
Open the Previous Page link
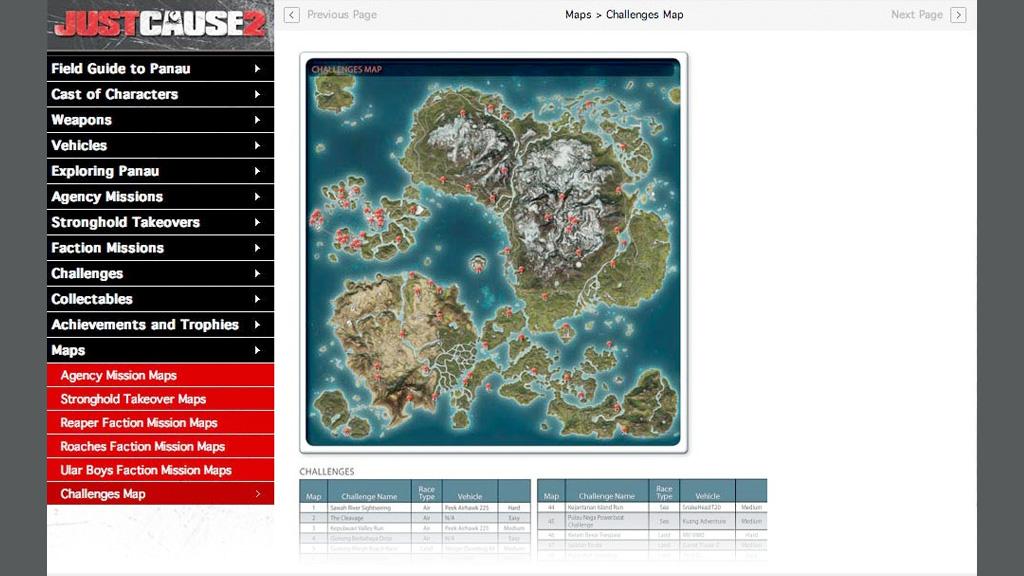[342, 14]
